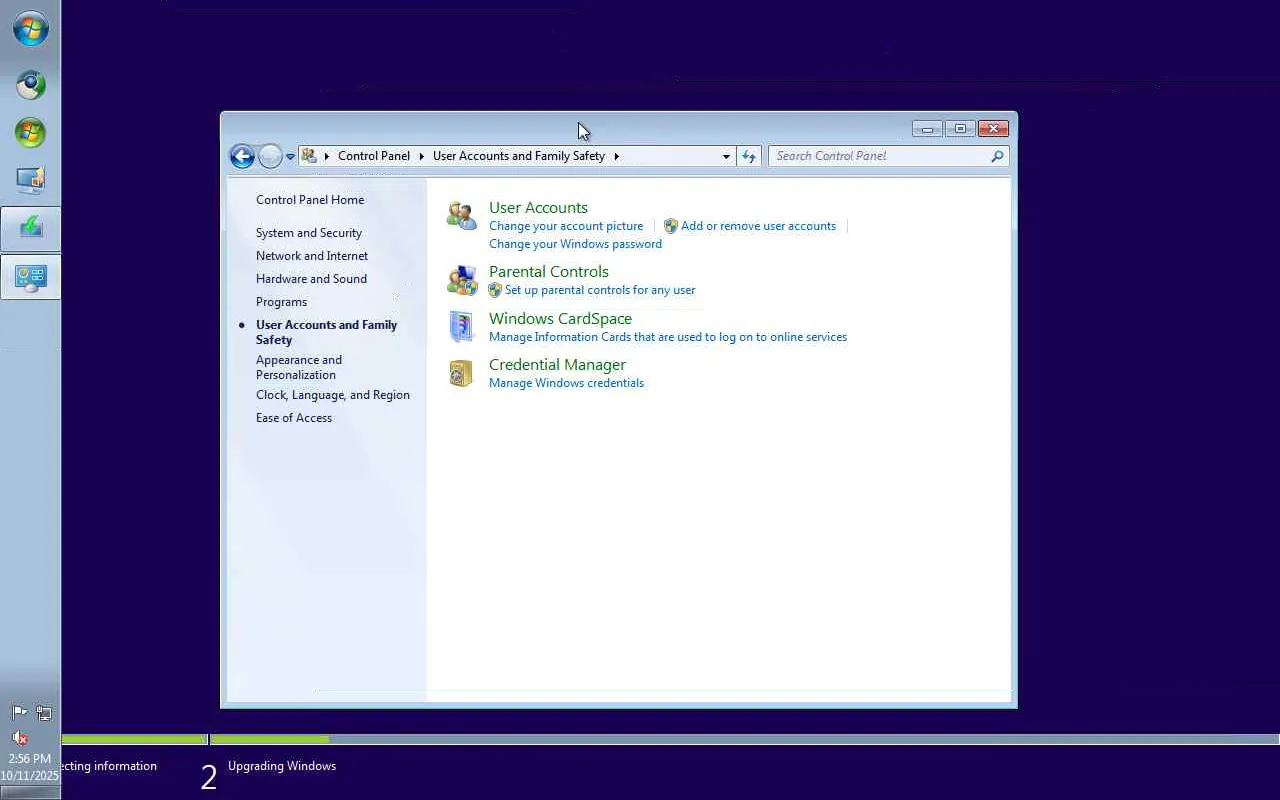Select User Accounts and Family Safety in sidebar
Screen dimensions: 1280x800
coord(326,332)
